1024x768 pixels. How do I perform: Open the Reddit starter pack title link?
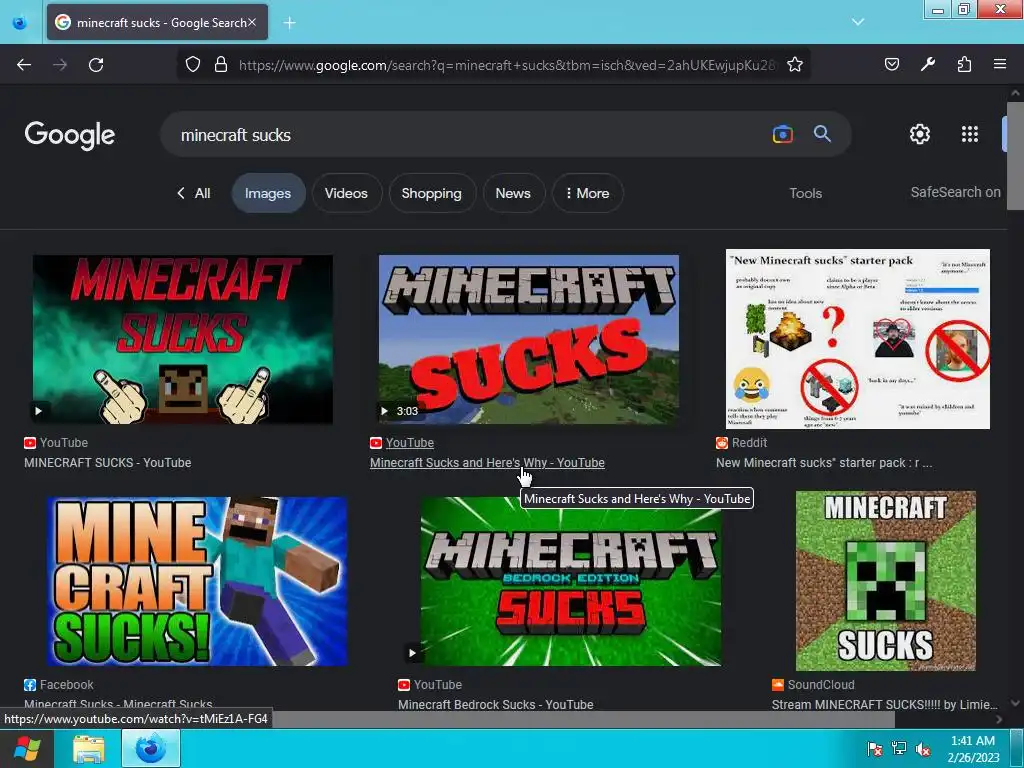(824, 462)
